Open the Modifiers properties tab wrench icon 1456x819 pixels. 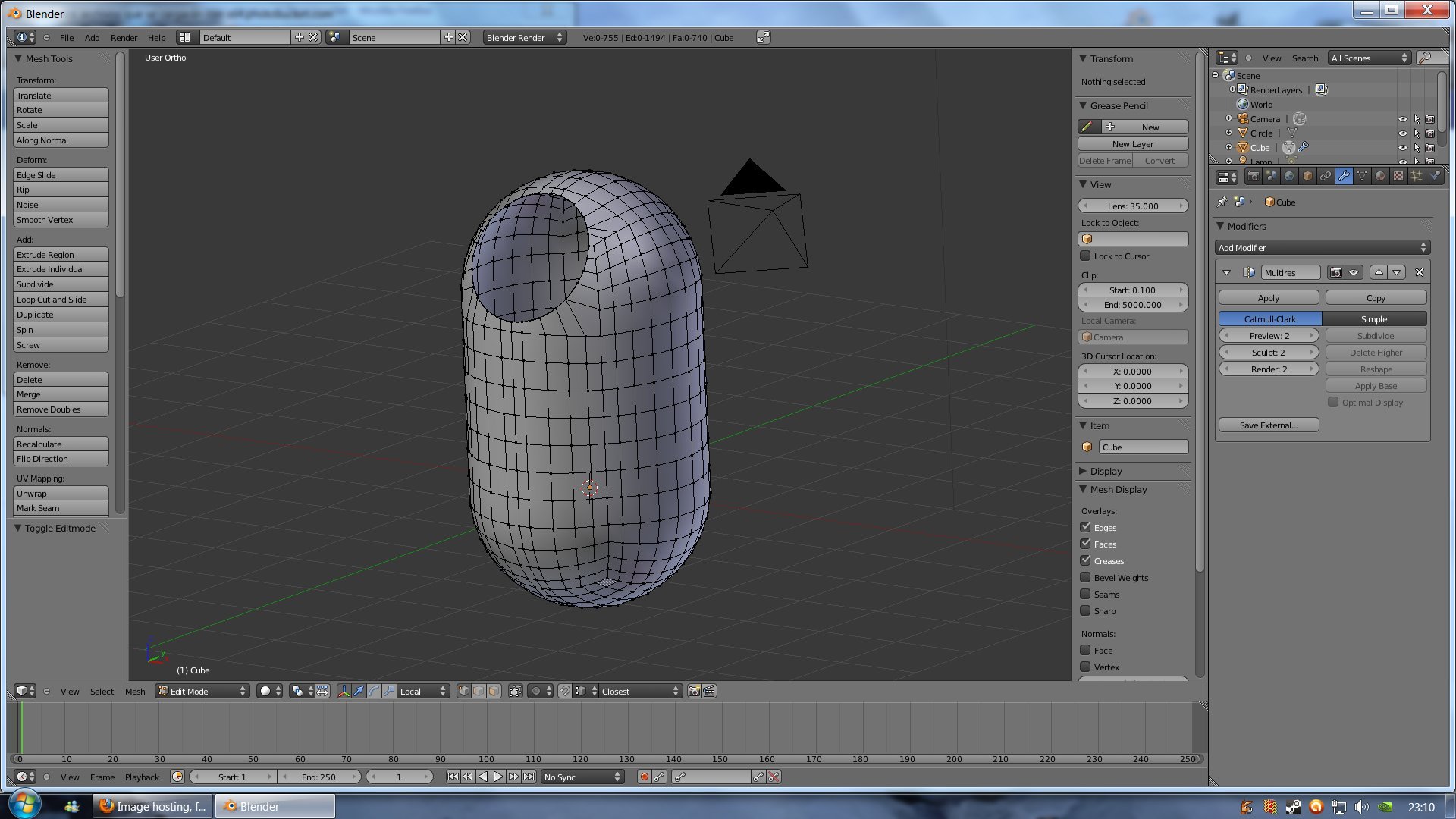1344,176
